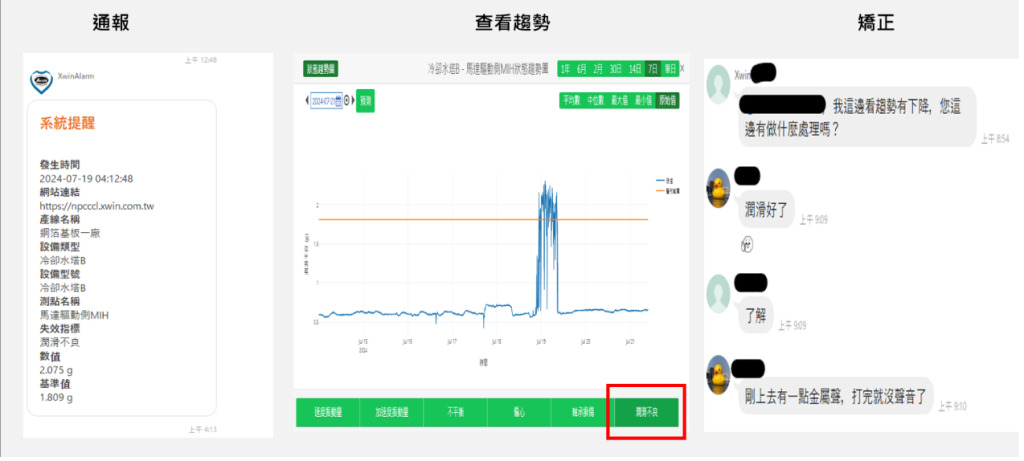The width and height of the screenshot is (1024, 461).
Task: Select the 1年 time range
Action: 566,68
